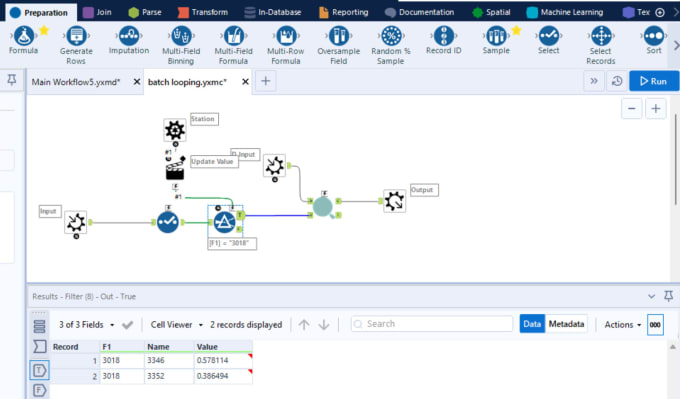The image size is (680, 399).
Task: Select the Select Records tool
Action: tap(601, 45)
